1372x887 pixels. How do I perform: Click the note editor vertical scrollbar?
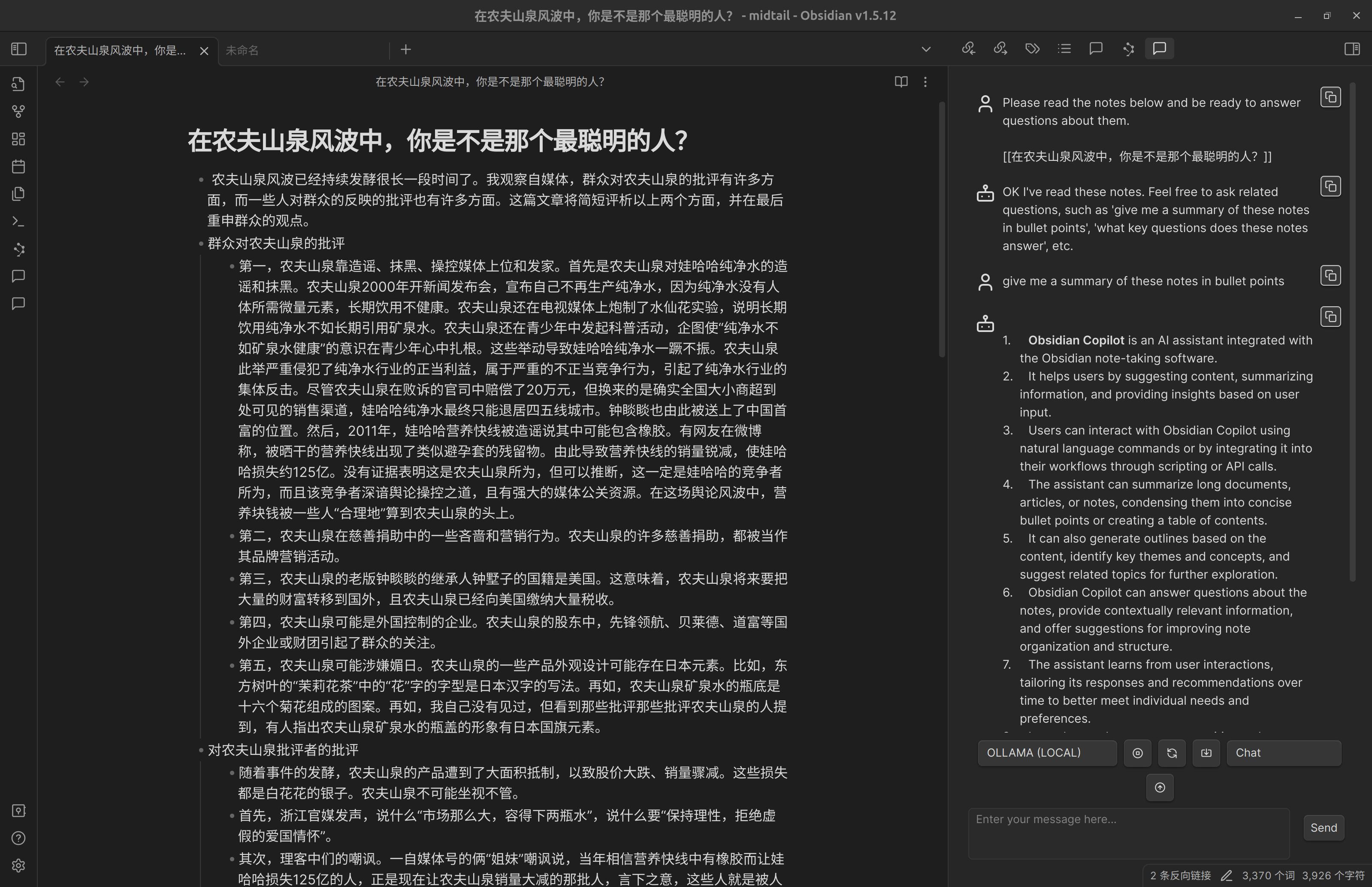tap(942, 229)
